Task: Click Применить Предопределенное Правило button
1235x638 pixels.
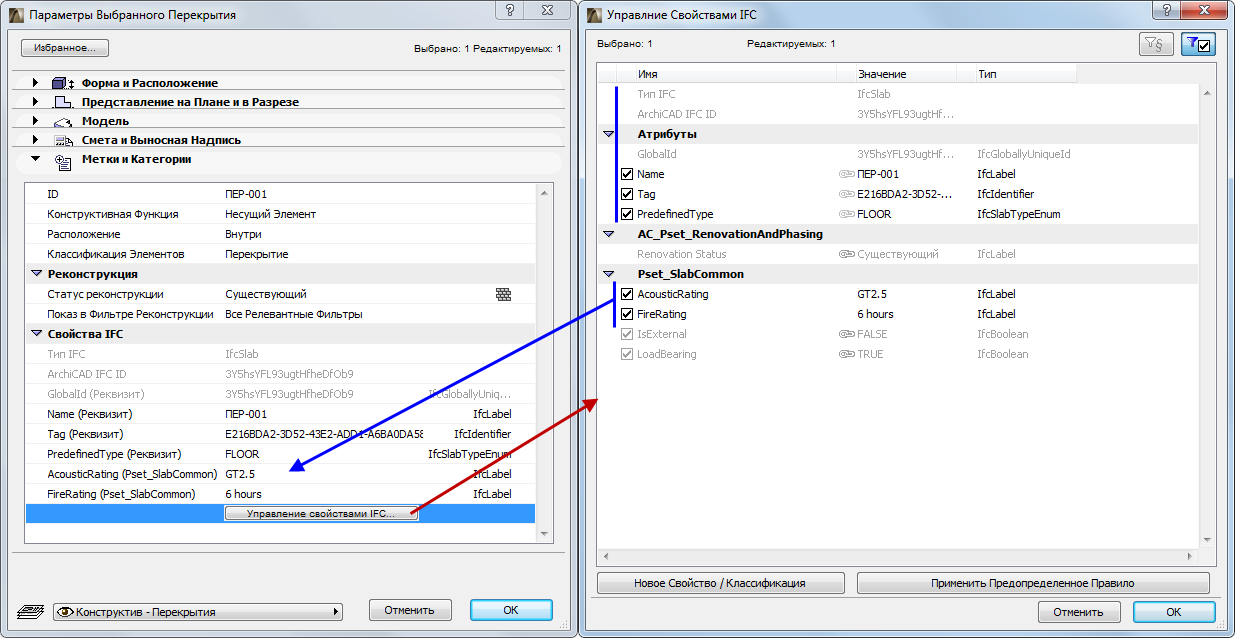Action: click(x=1033, y=583)
